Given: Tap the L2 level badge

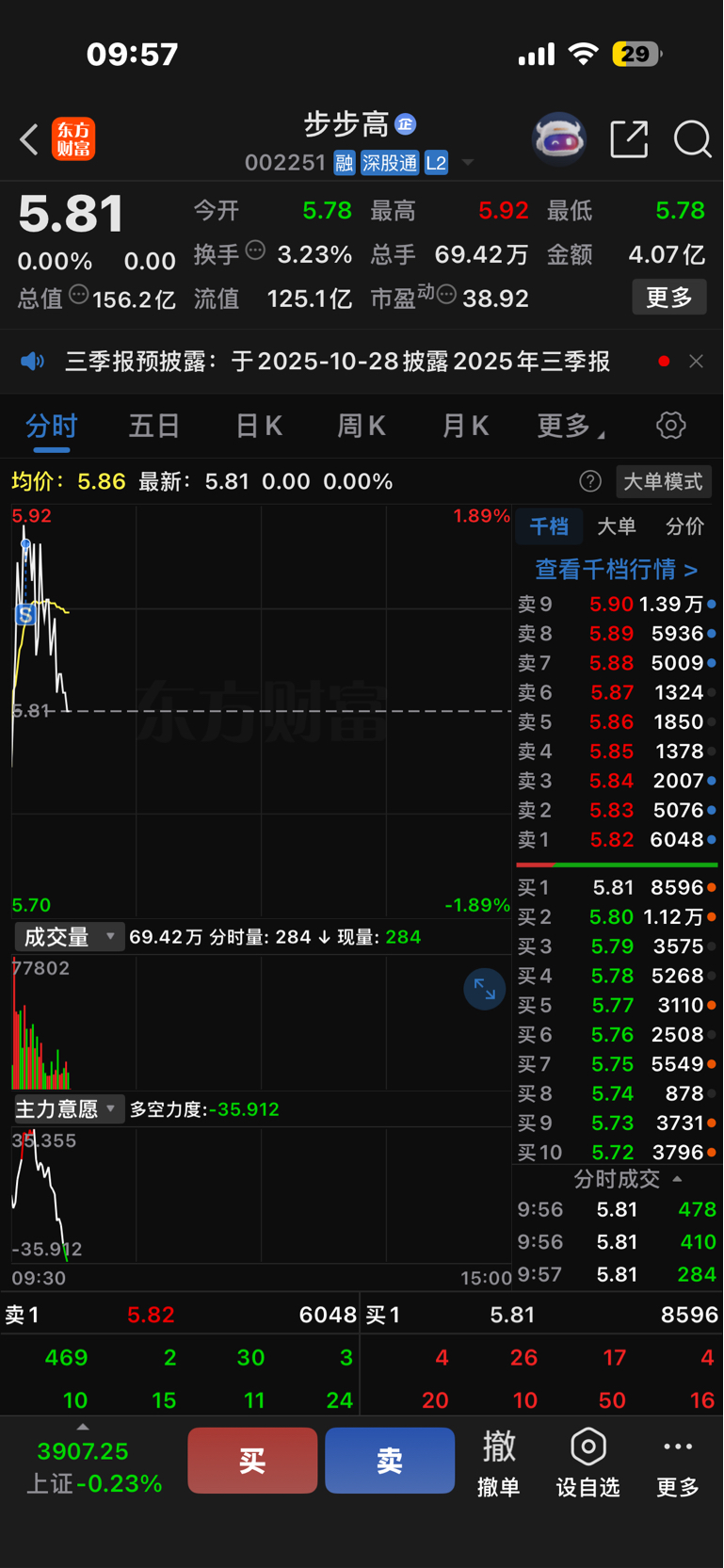Looking at the screenshot, I should pos(436,163).
